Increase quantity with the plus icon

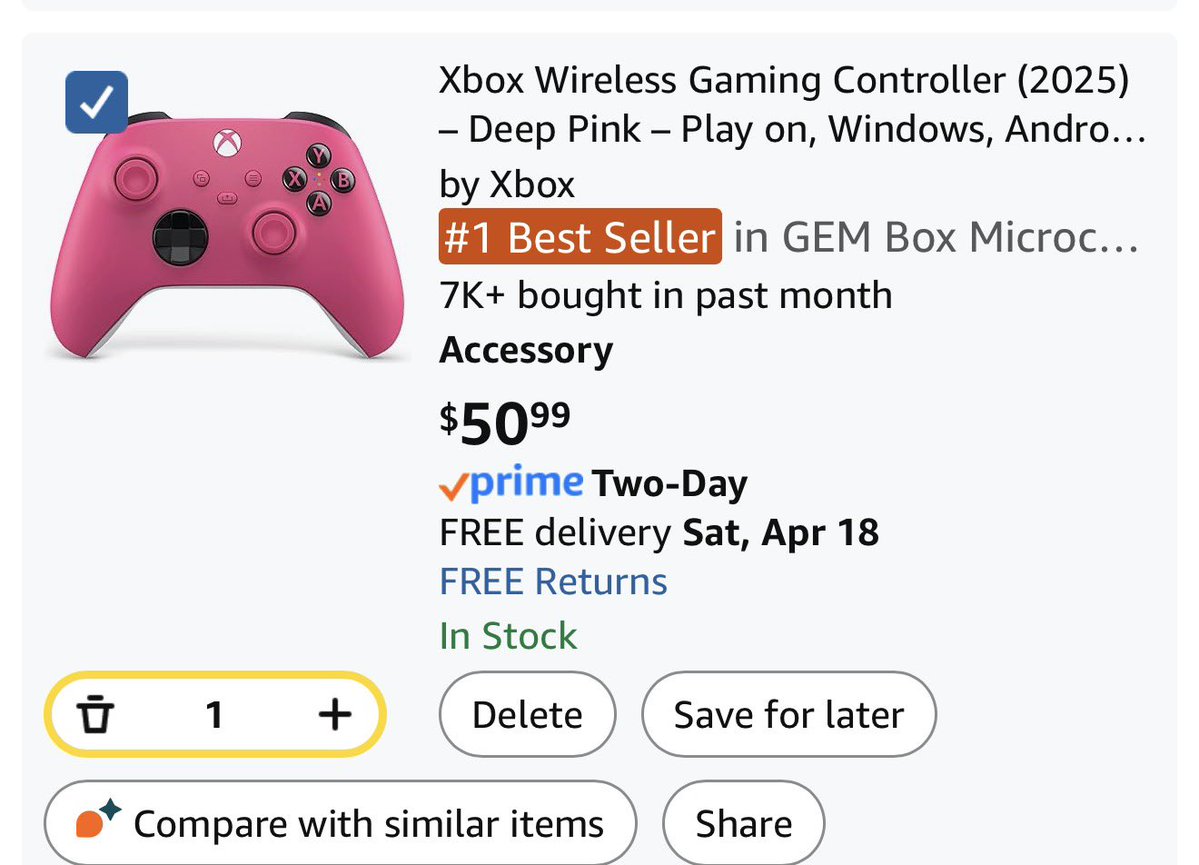[334, 714]
